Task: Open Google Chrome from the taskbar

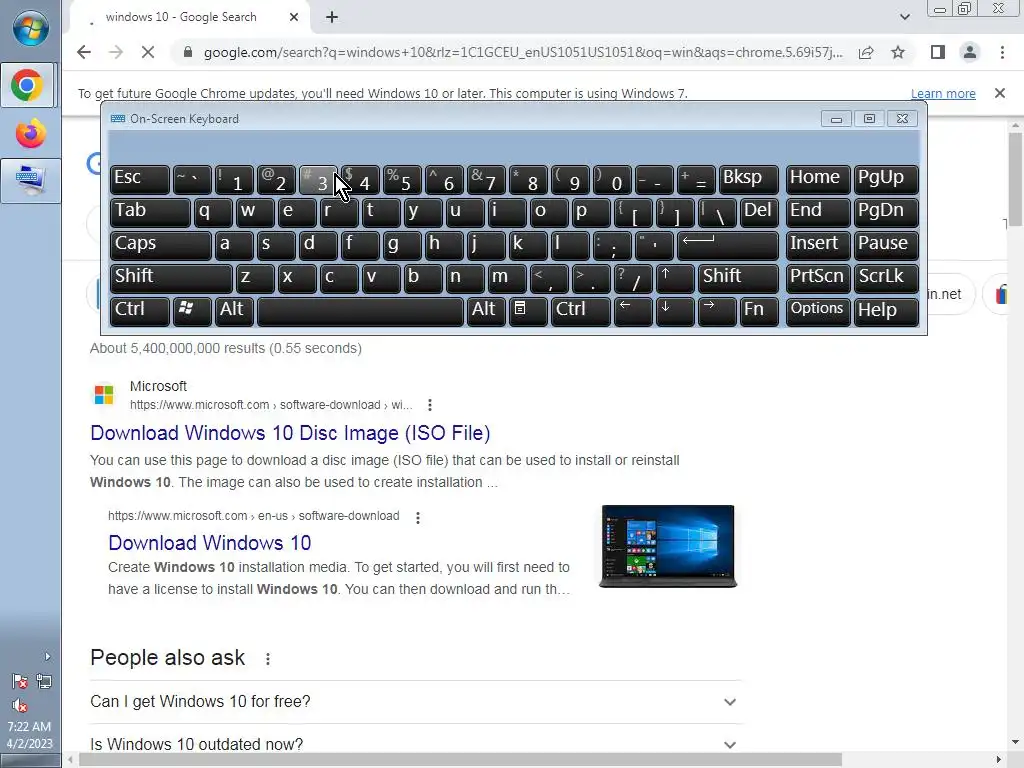Action: 27,86
